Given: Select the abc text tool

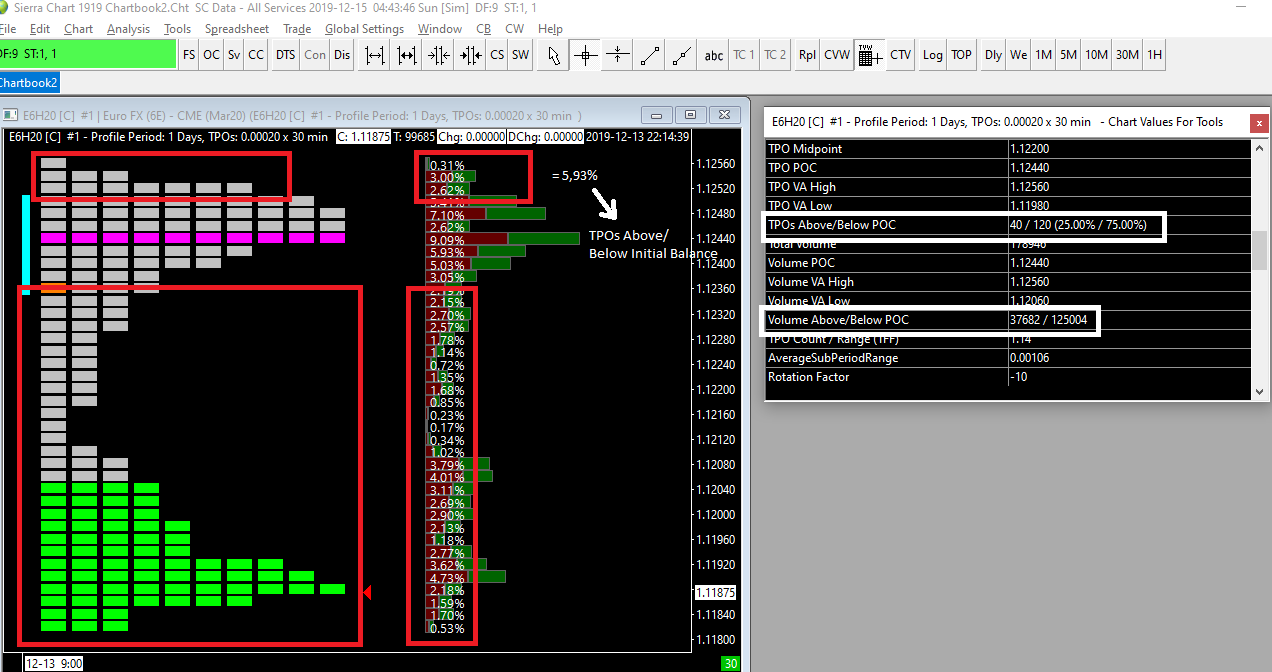Looking at the screenshot, I should pos(713,55).
